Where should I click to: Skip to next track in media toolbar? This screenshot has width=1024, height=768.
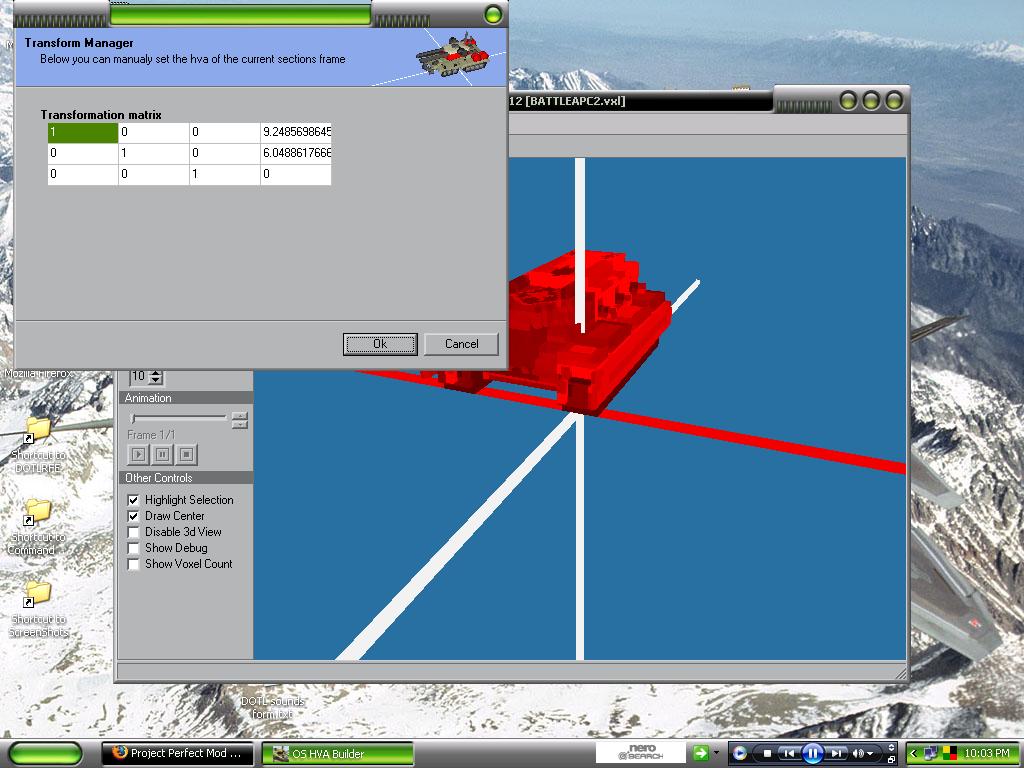pyautogui.click(x=836, y=753)
